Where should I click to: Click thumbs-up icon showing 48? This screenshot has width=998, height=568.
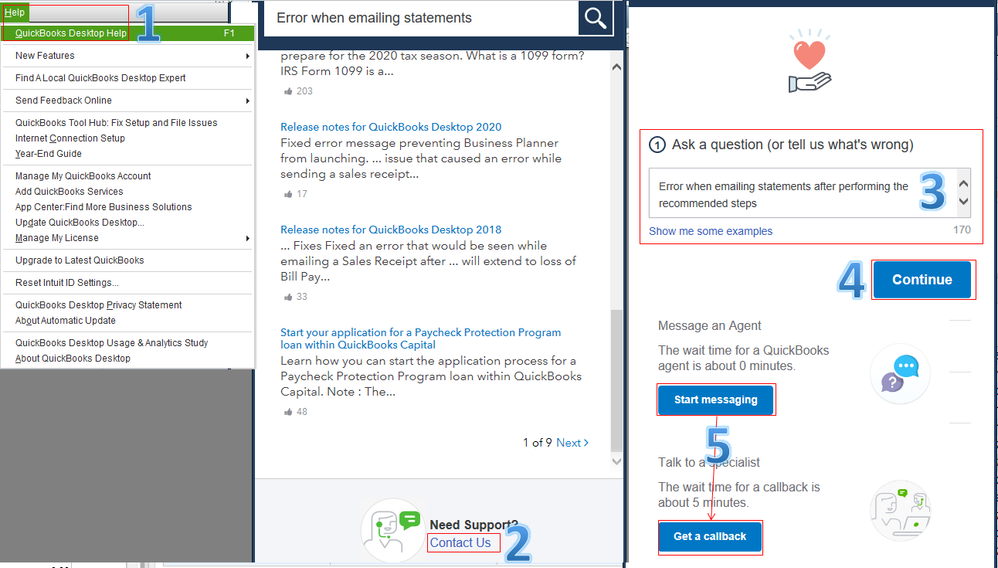coord(288,412)
